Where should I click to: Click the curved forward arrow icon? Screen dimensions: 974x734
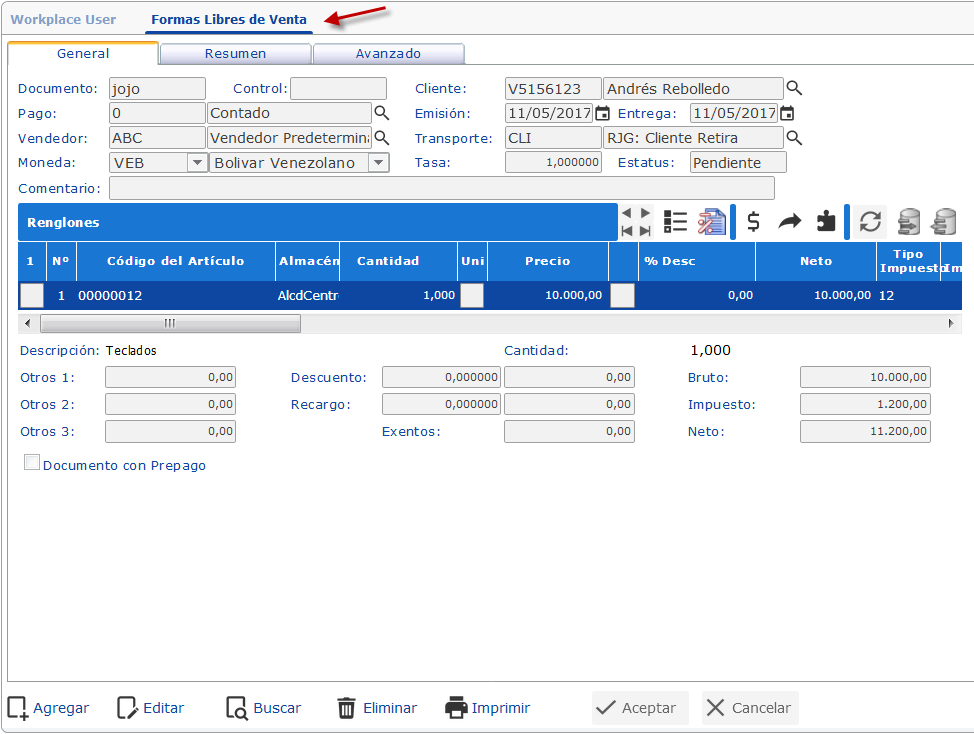click(790, 222)
